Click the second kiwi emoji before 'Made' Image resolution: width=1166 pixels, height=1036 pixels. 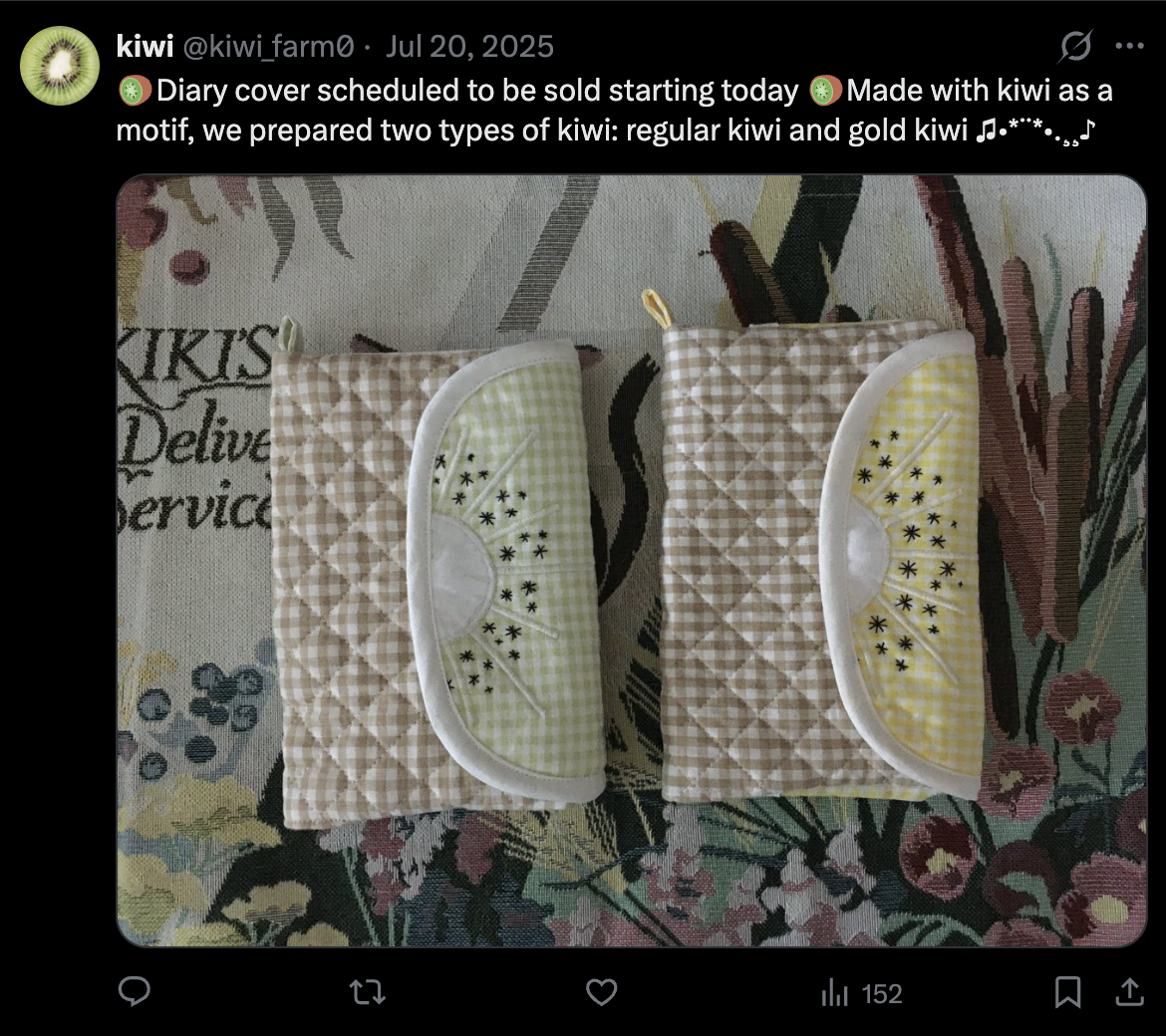(x=825, y=91)
